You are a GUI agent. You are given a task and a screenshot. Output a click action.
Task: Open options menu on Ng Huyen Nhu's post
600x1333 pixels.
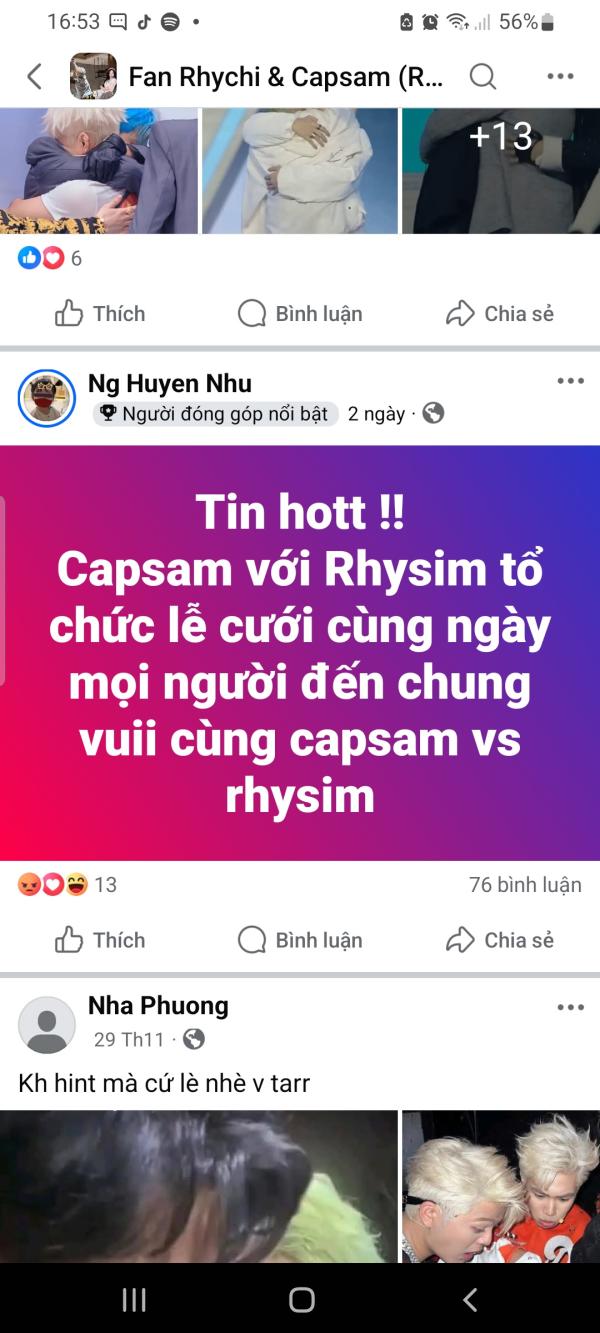pos(570,381)
